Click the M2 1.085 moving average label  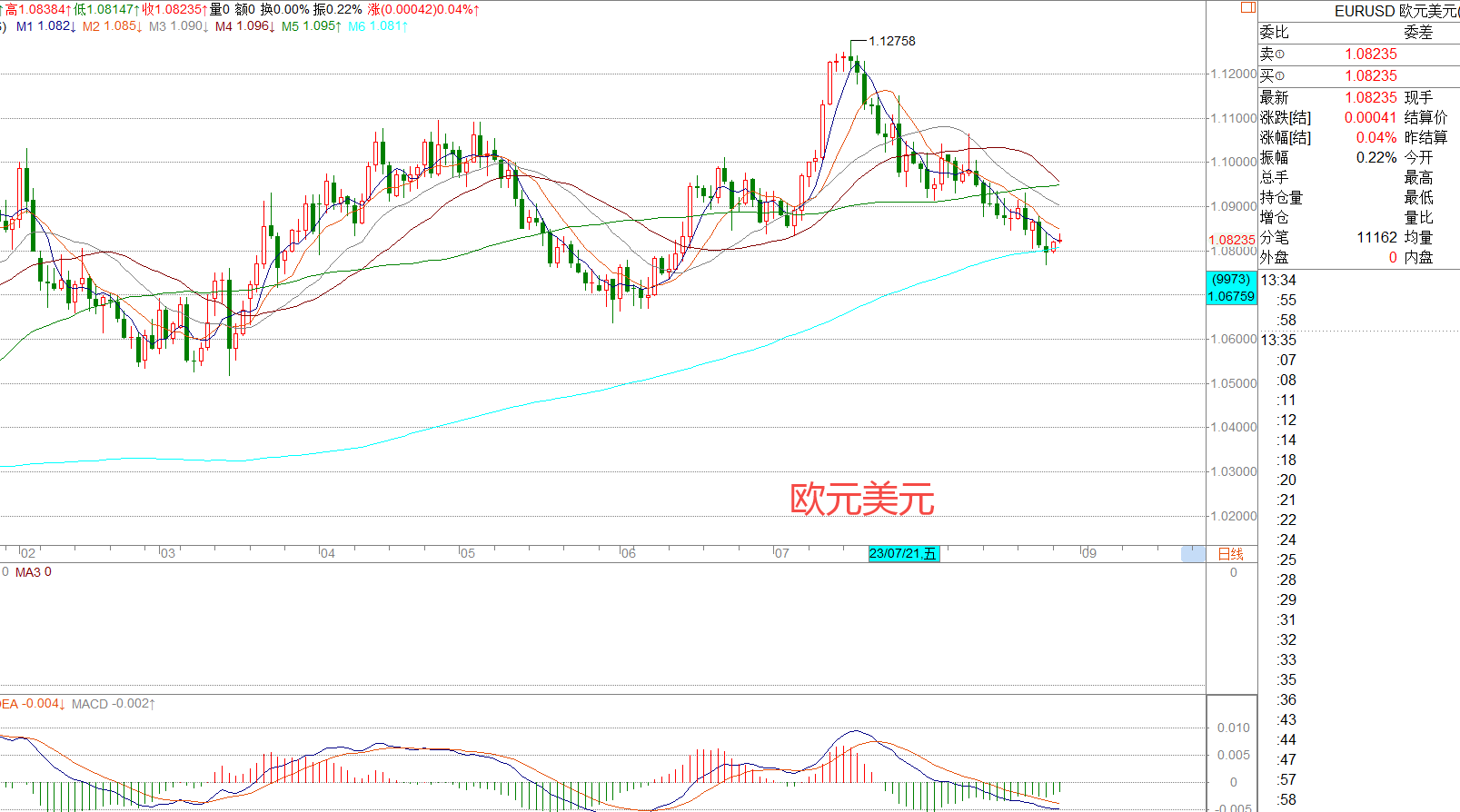[x=113, y=26]
